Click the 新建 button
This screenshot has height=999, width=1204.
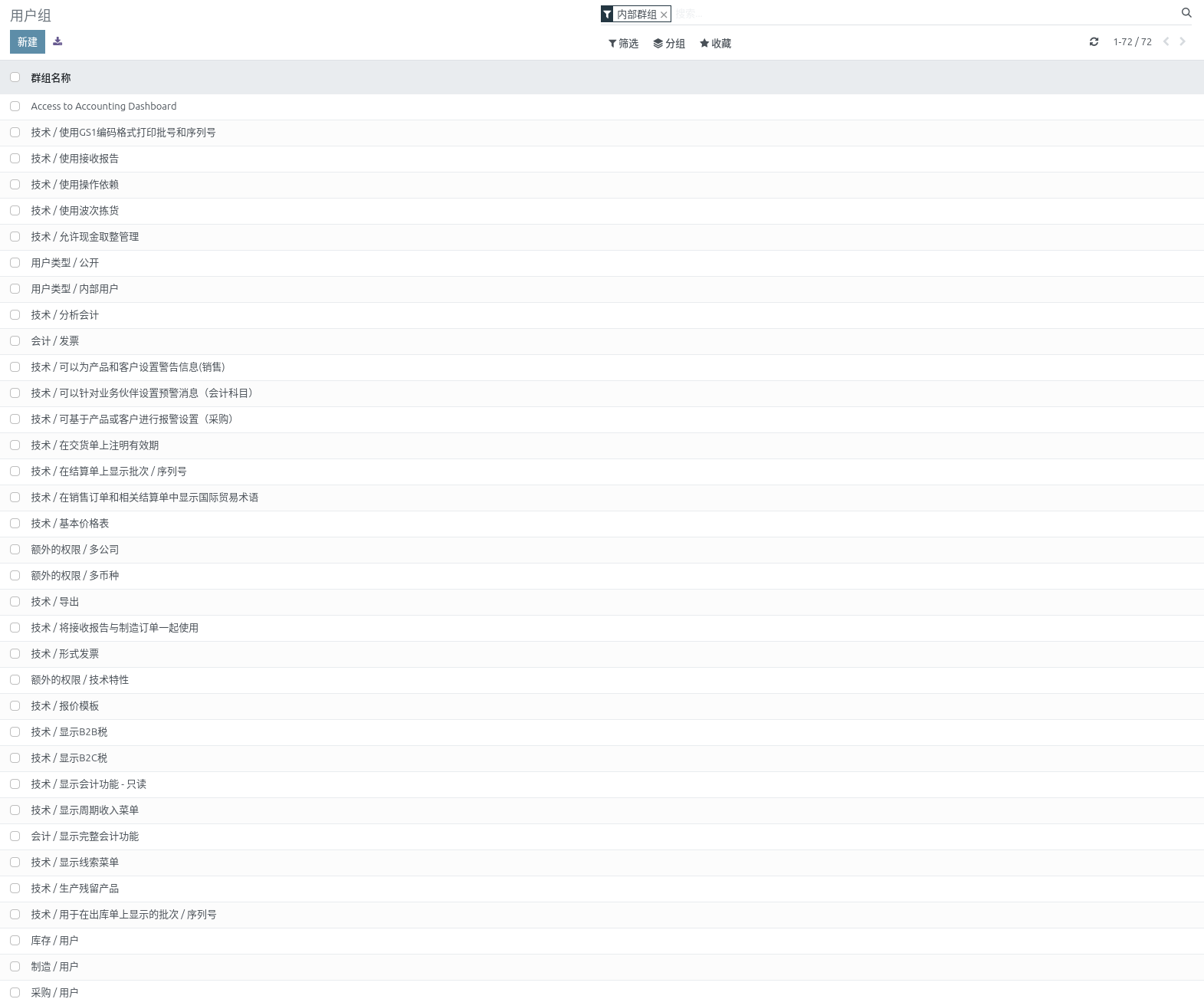(28, 42)
